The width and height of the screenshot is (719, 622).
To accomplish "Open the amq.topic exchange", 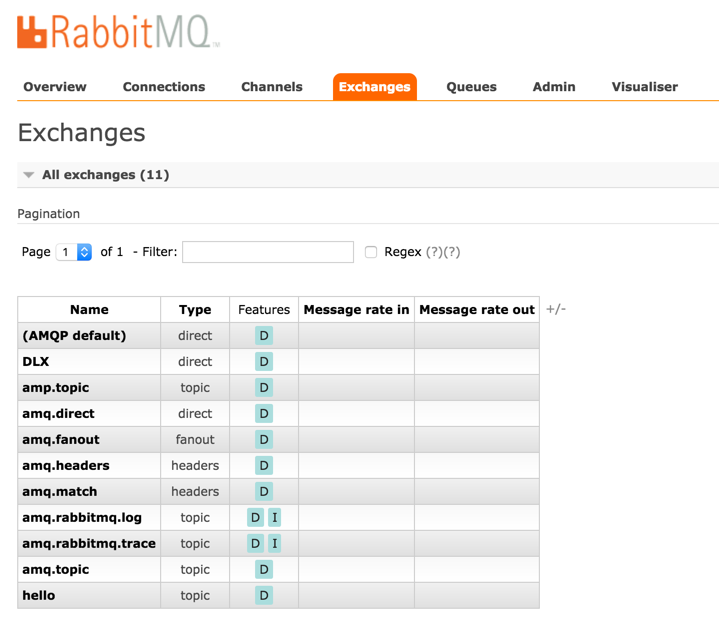I will point(55,570).
